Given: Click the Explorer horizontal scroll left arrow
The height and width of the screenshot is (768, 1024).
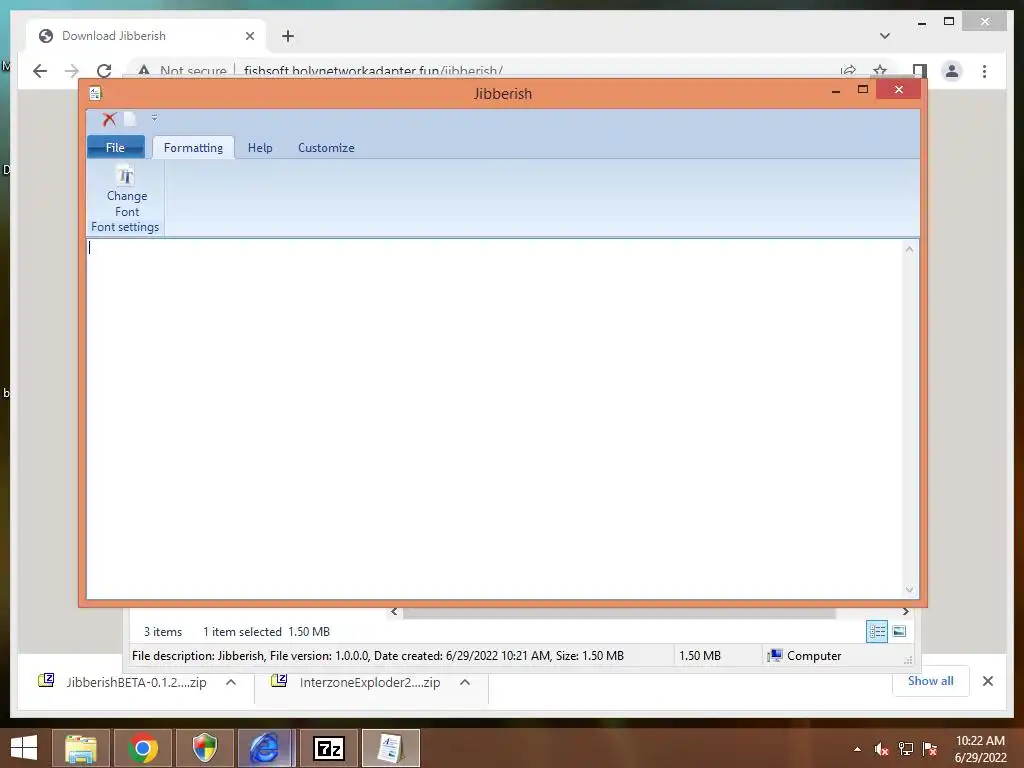Looking at the screenshot, I should (x=394, y=612).
